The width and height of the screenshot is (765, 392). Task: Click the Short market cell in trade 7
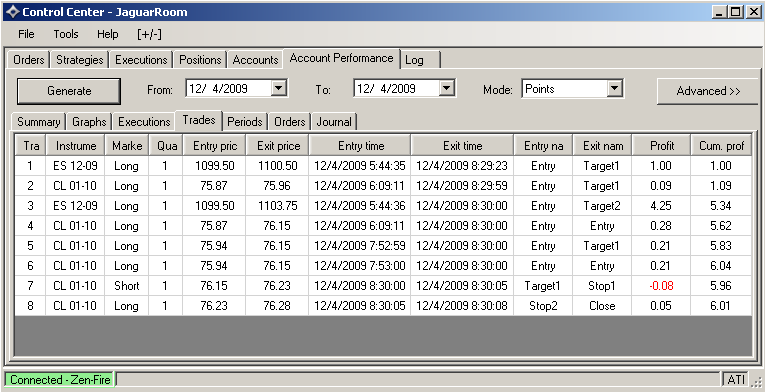127,286
